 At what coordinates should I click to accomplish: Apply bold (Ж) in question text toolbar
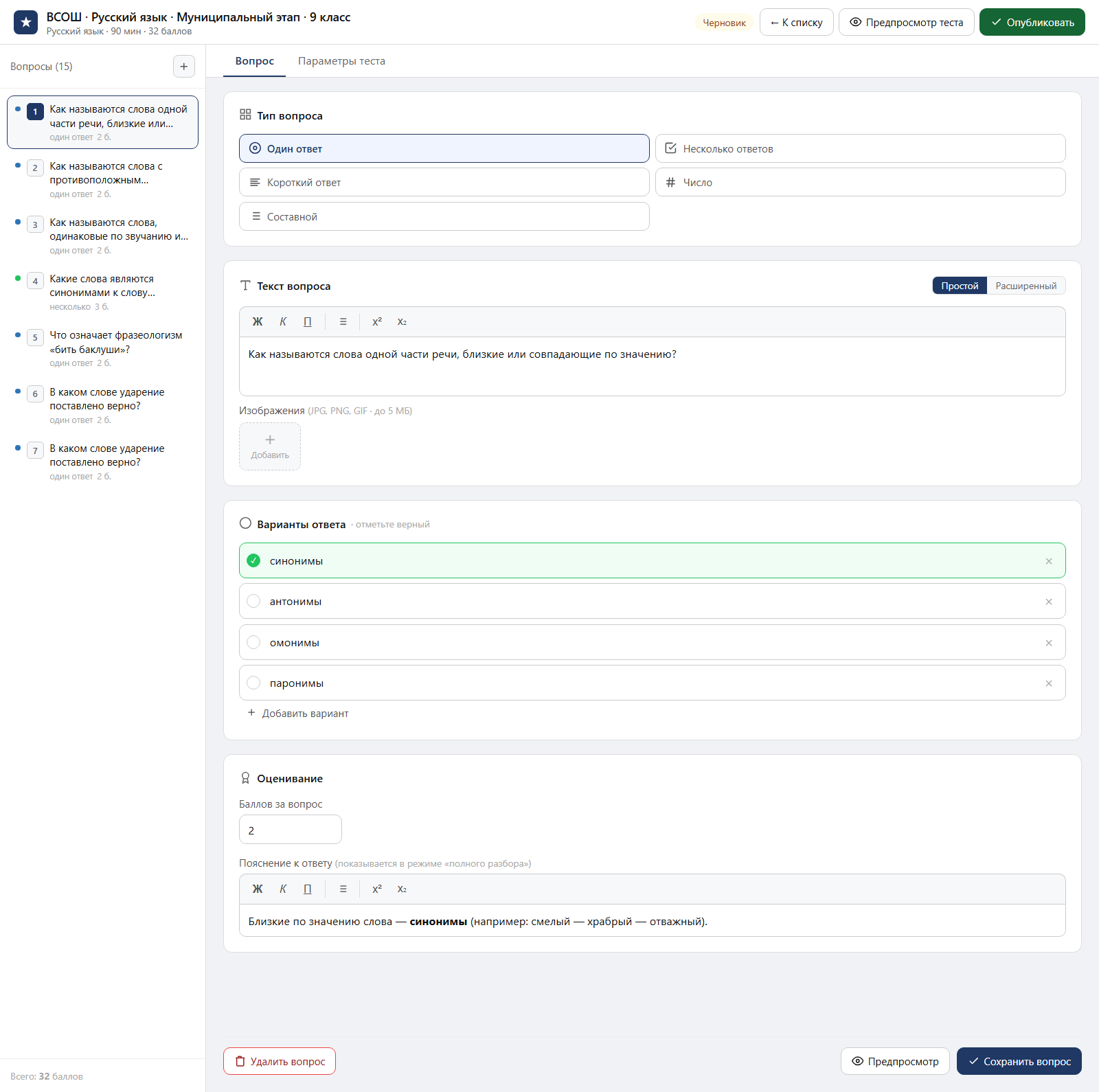pyautogui.click(x=258, y=321)
